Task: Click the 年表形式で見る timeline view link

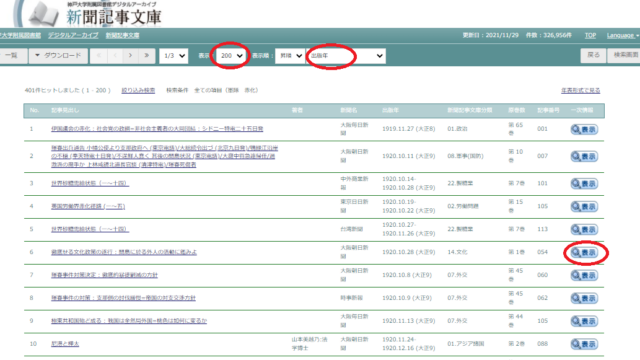Action: click(x=580, y=90)
